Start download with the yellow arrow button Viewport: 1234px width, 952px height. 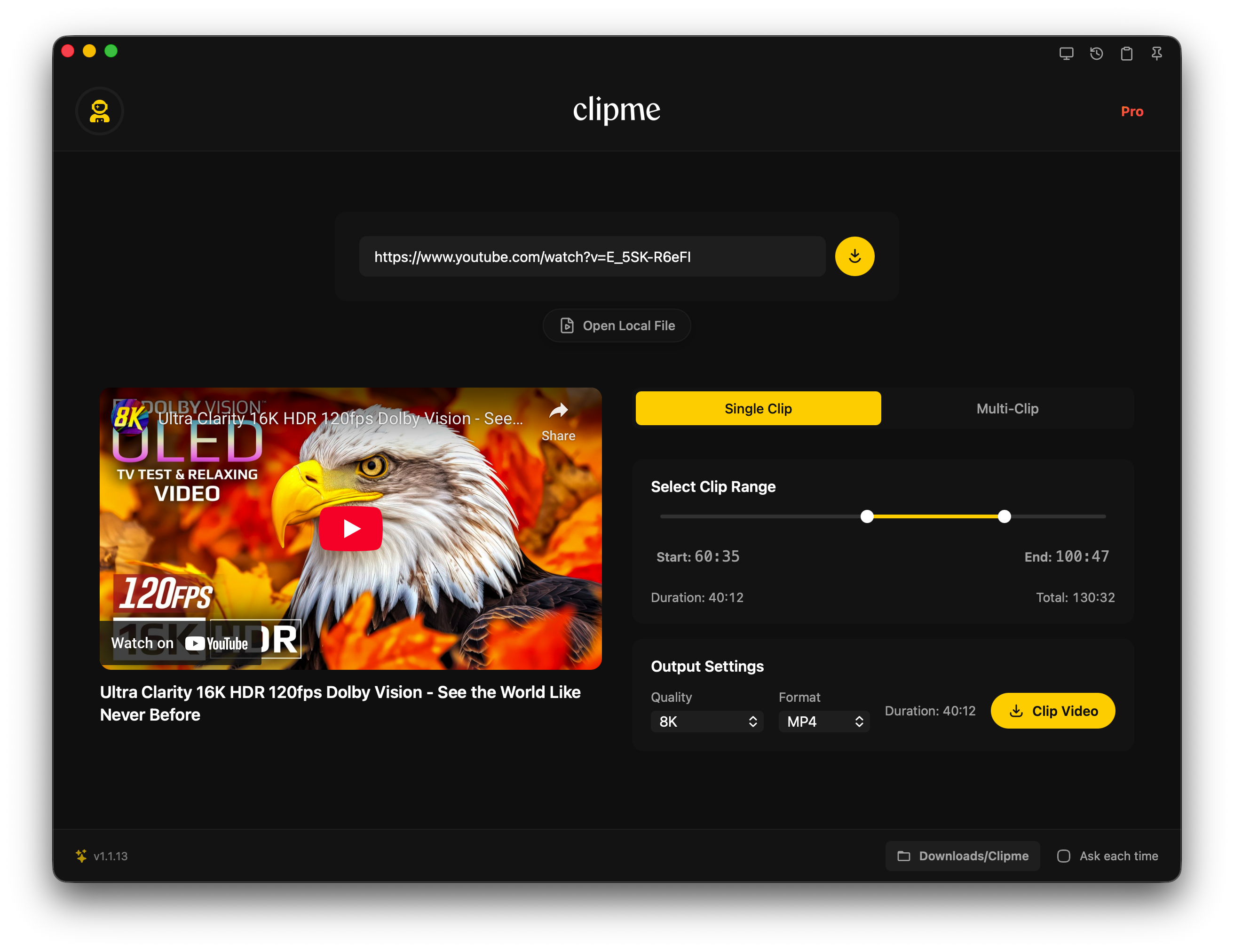coord(854,256)
